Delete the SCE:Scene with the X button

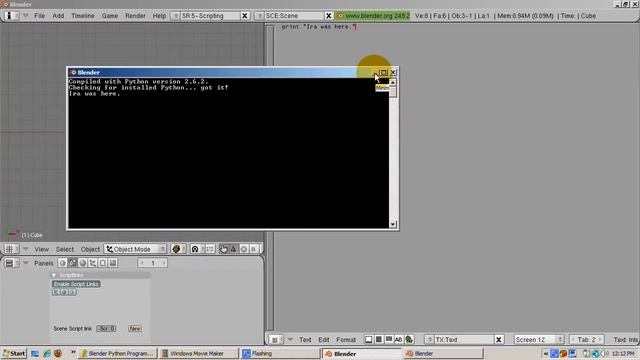coord(329,16)
